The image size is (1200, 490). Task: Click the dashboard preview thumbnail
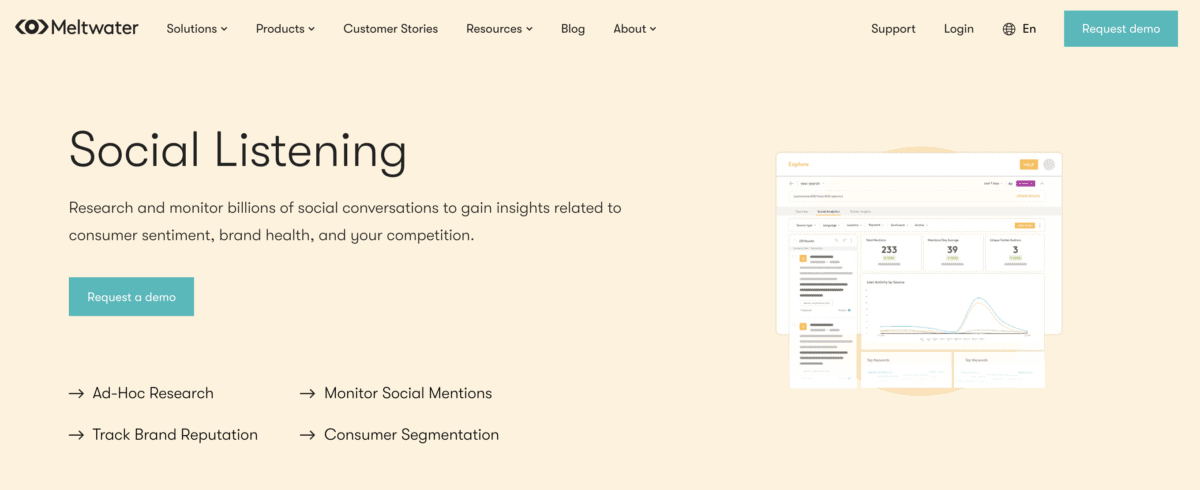point(919,270)
